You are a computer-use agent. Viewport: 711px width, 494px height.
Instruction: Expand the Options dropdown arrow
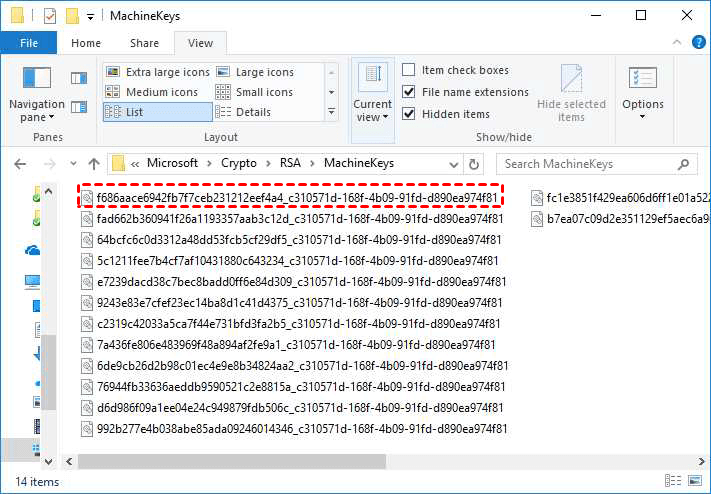pyautogui.click(x=643, y=117)
